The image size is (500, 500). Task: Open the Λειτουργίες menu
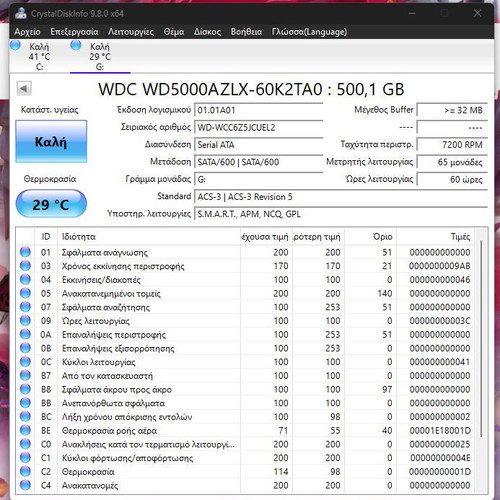click(x=131, y=32)
